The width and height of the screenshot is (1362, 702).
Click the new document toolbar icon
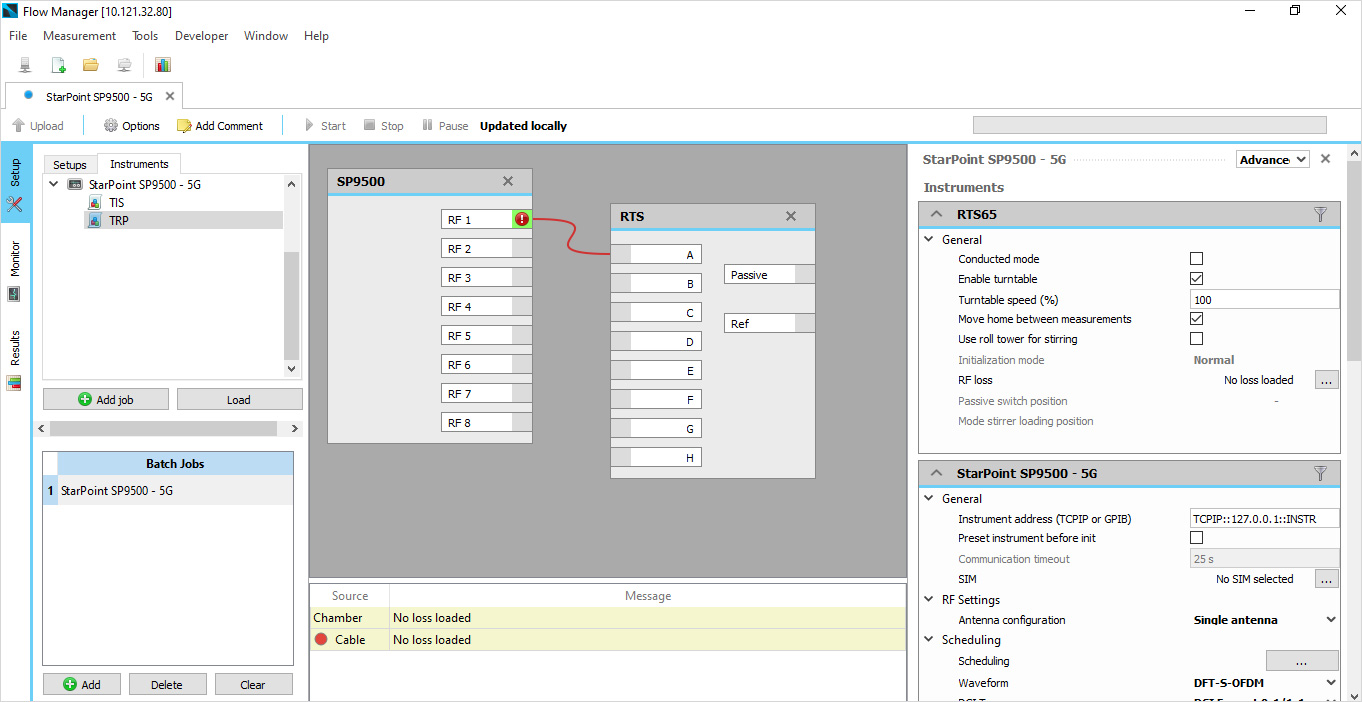click(x=58, y=65)
